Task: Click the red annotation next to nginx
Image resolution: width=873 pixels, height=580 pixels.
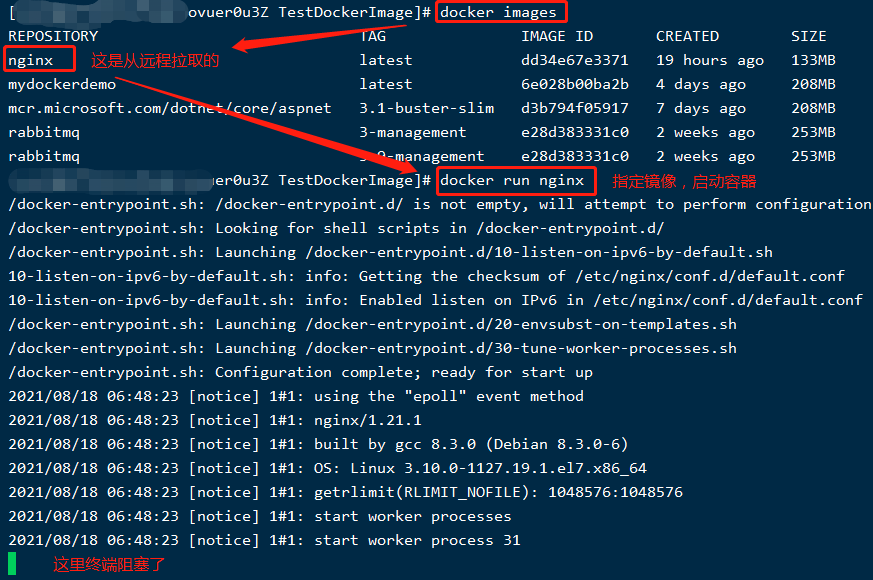Action: [155, 60]
